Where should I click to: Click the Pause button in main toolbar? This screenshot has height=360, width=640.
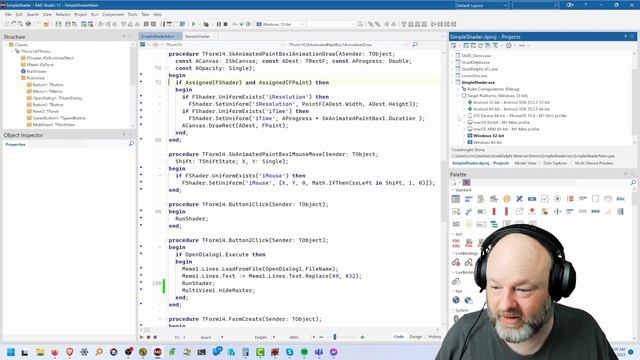[218, 24]
